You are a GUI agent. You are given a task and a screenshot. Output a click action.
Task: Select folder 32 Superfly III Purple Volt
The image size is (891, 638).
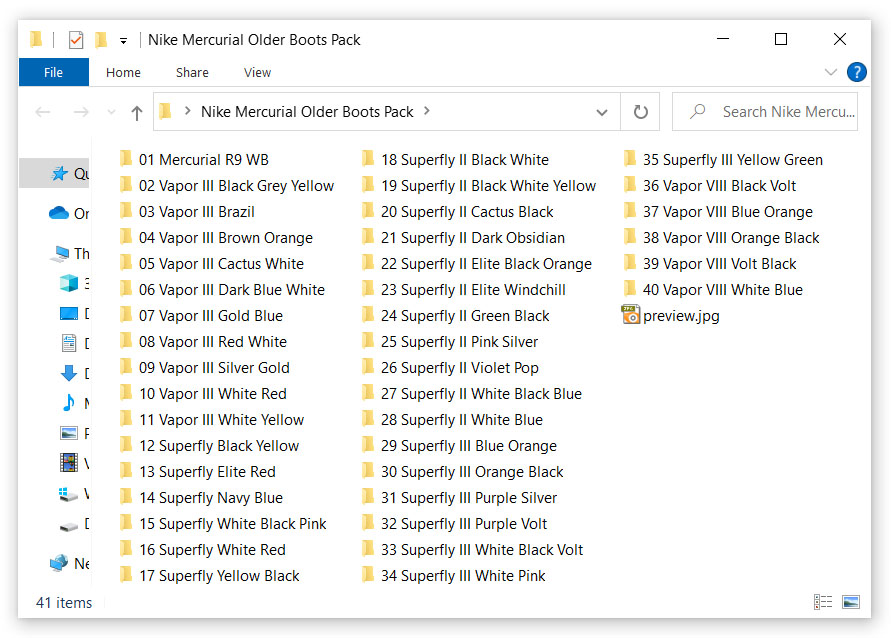click(x=455, y=524)
